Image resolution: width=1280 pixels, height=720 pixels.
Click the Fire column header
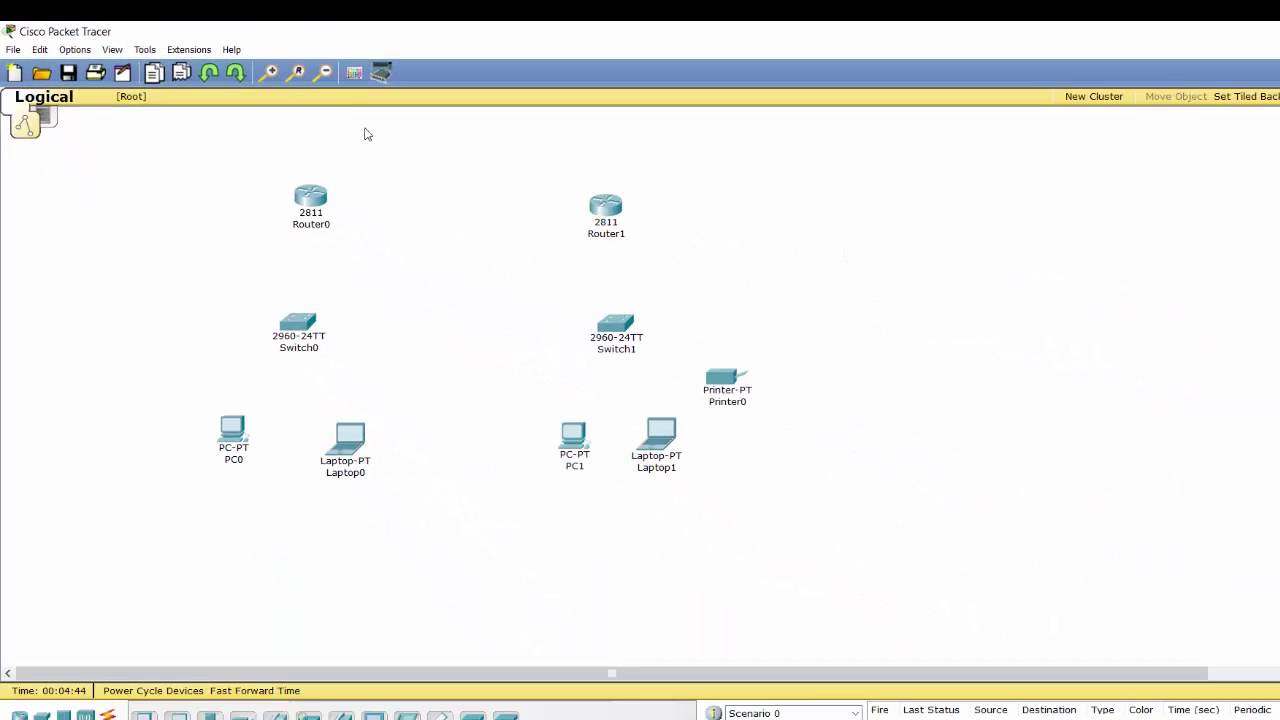point(880,710)
